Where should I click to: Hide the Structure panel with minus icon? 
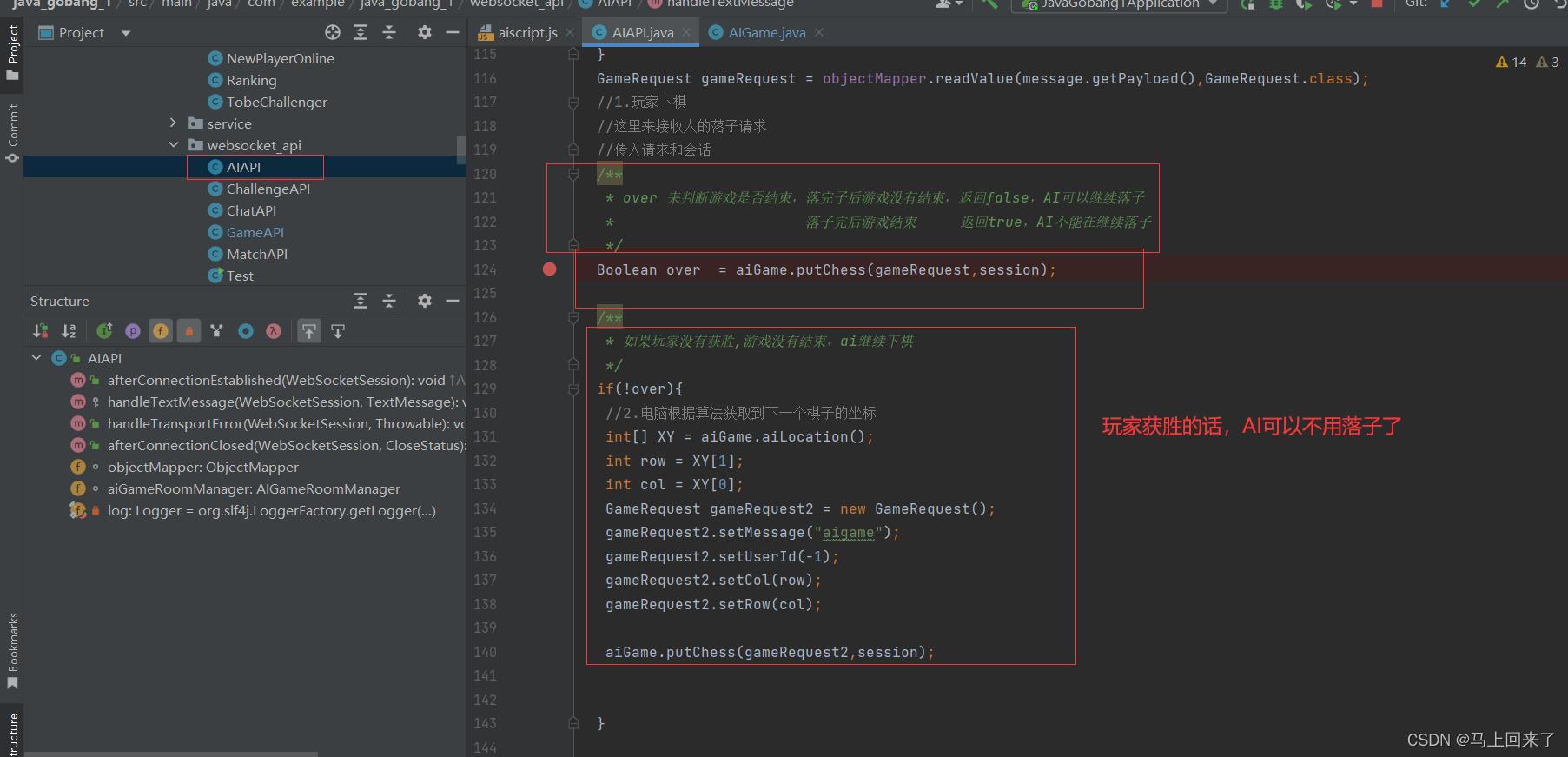[x=452, y=301]
